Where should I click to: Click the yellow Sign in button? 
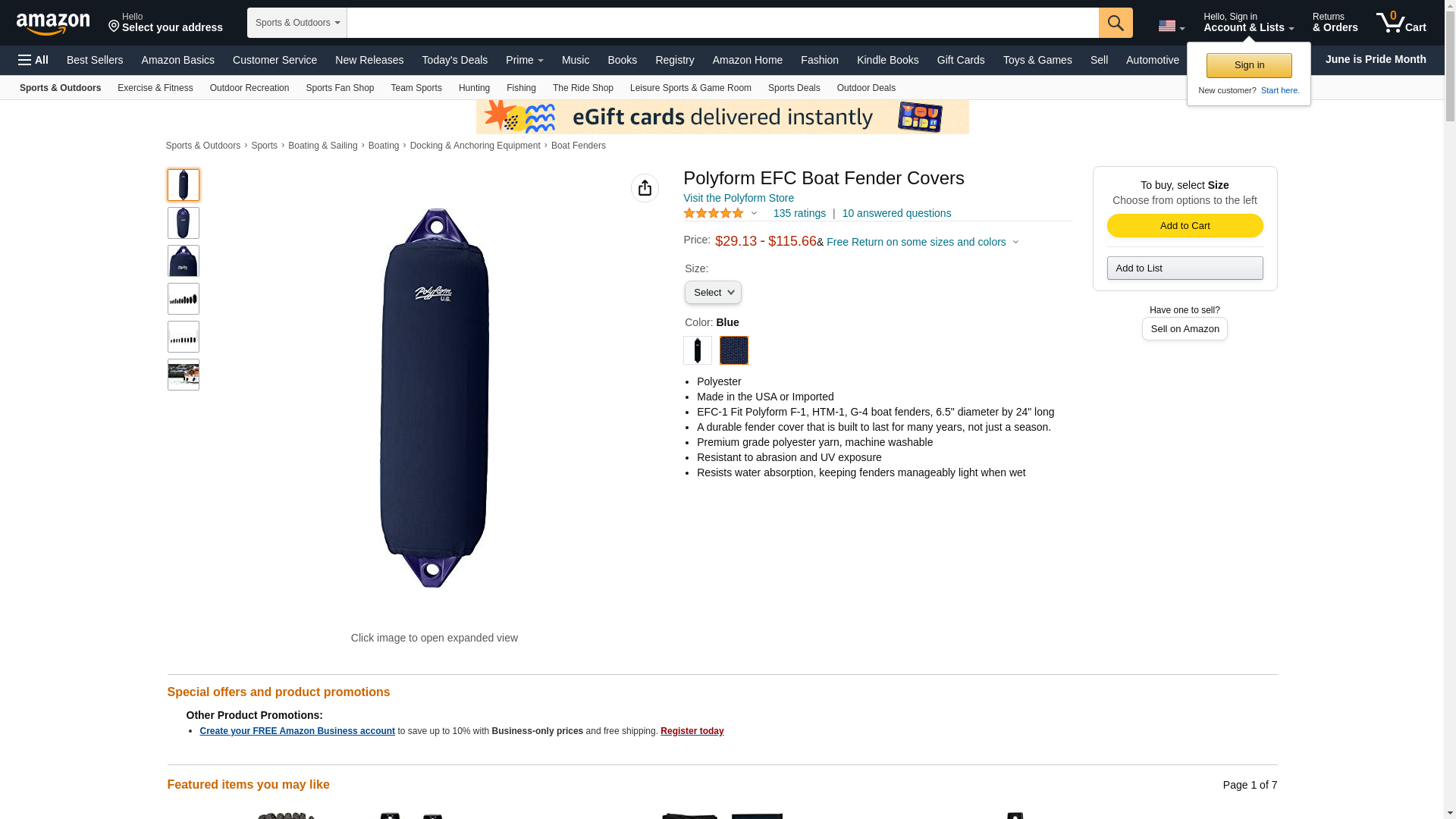(1248, 65)
